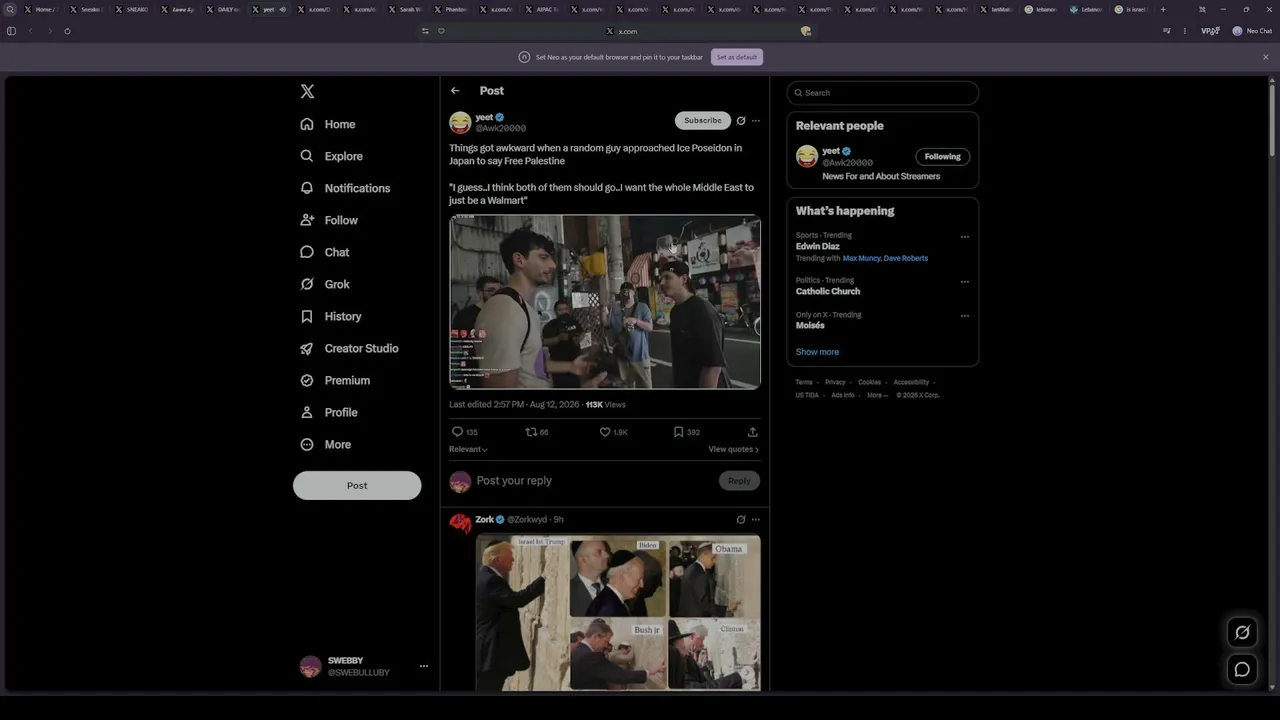The image size is (1280, 720).
Task: Open the floating chat bubble button
Action: [1242, 670]
